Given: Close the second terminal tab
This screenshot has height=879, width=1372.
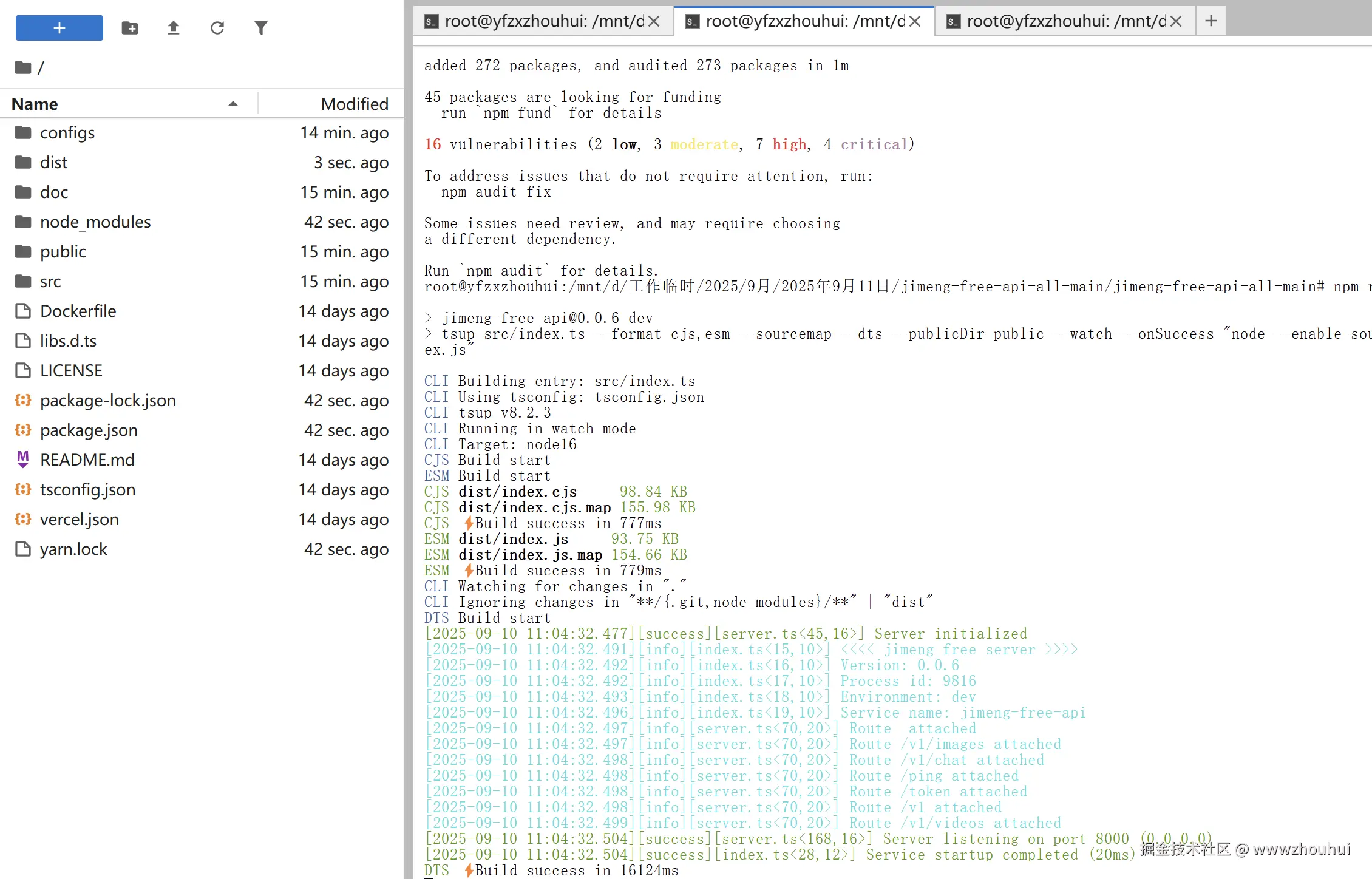Looking at the screenshot, I should [x=915, y=21].
